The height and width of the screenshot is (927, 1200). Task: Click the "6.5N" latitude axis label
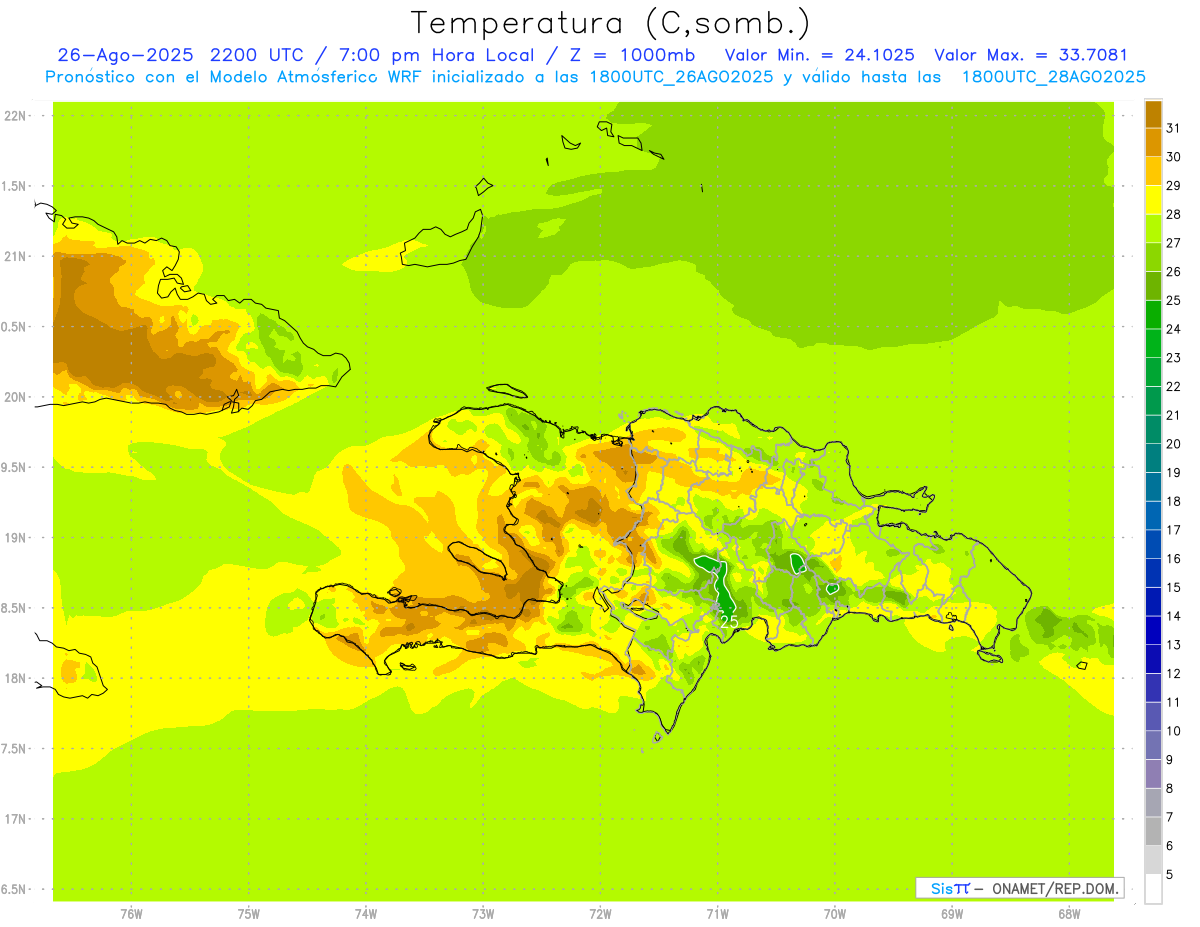[15, 889]
